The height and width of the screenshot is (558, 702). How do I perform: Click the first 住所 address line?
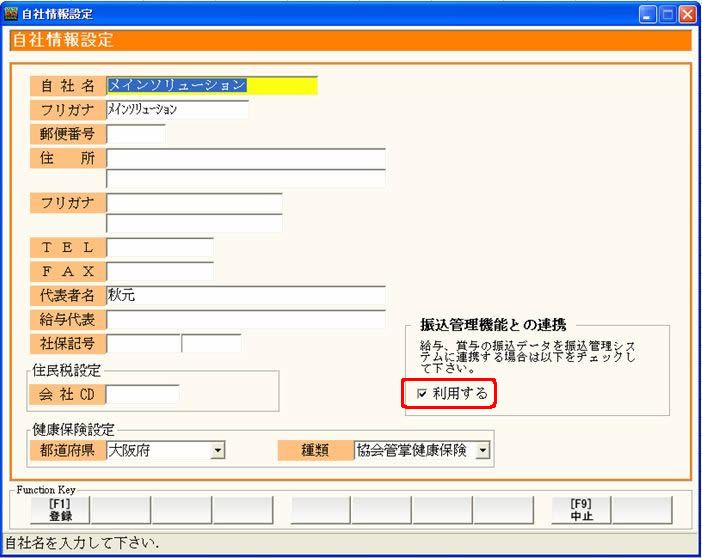(245, 159)
